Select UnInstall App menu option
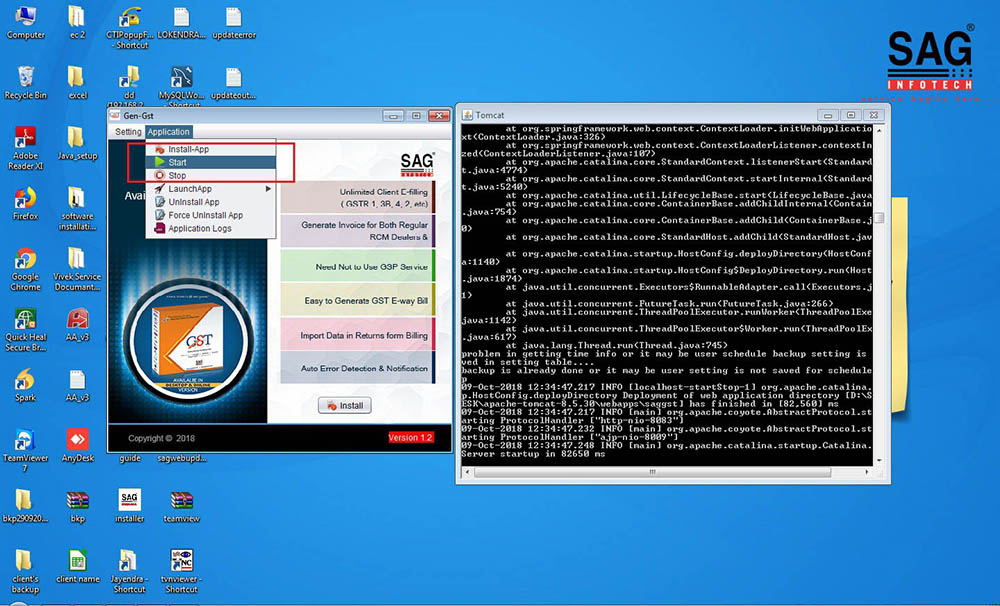Viewport: 1000px width, 606px height. (193, 202)
